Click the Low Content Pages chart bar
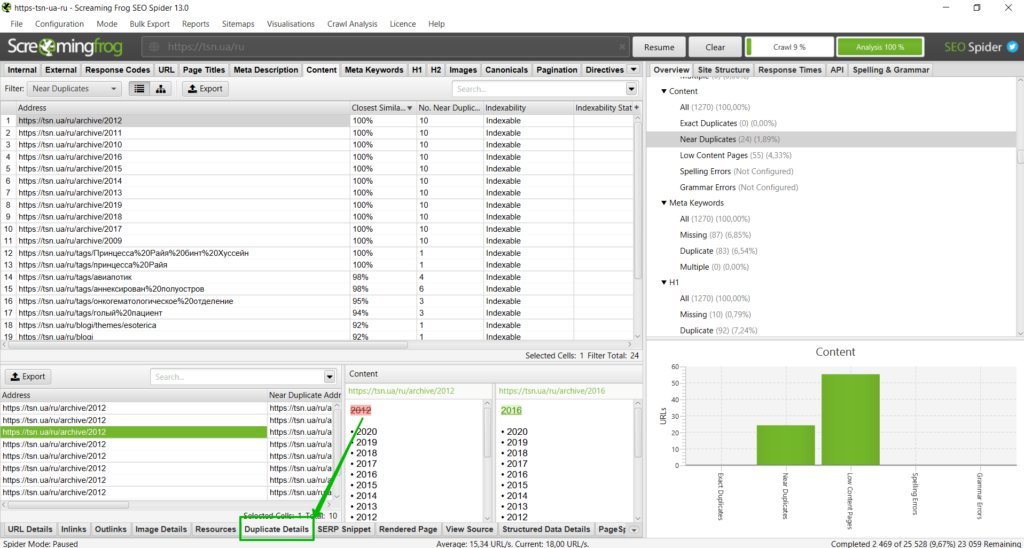This screenshot has width=1024, height=548. [x=850, y=419]
